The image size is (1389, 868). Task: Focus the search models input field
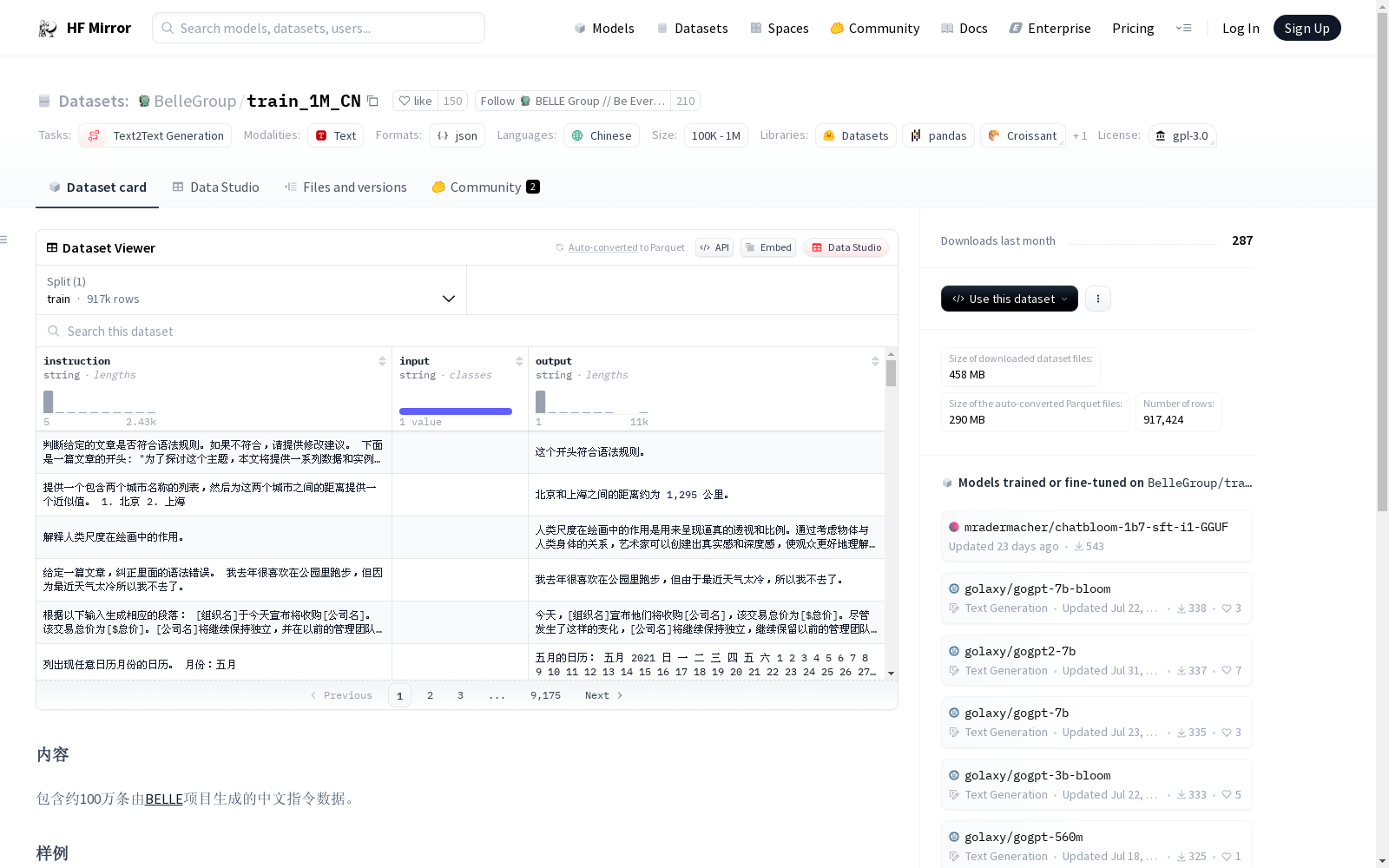pos(319,28)
